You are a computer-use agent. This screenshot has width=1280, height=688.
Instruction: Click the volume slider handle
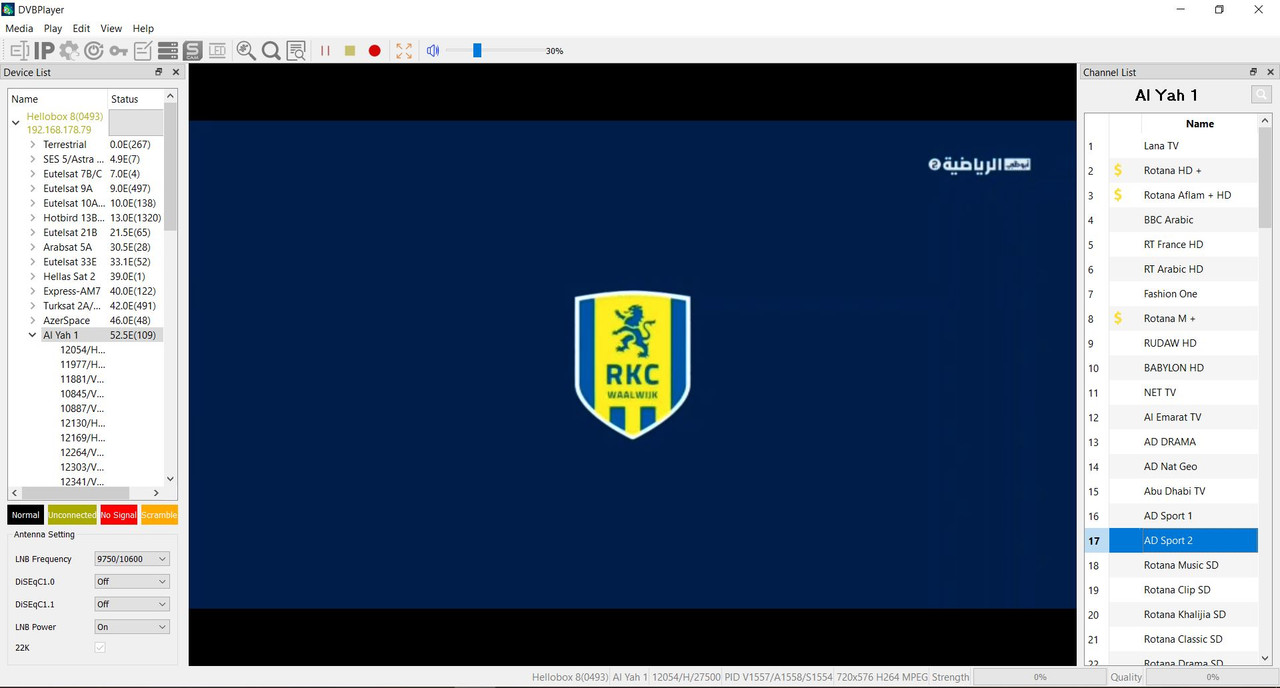(477, 50)
